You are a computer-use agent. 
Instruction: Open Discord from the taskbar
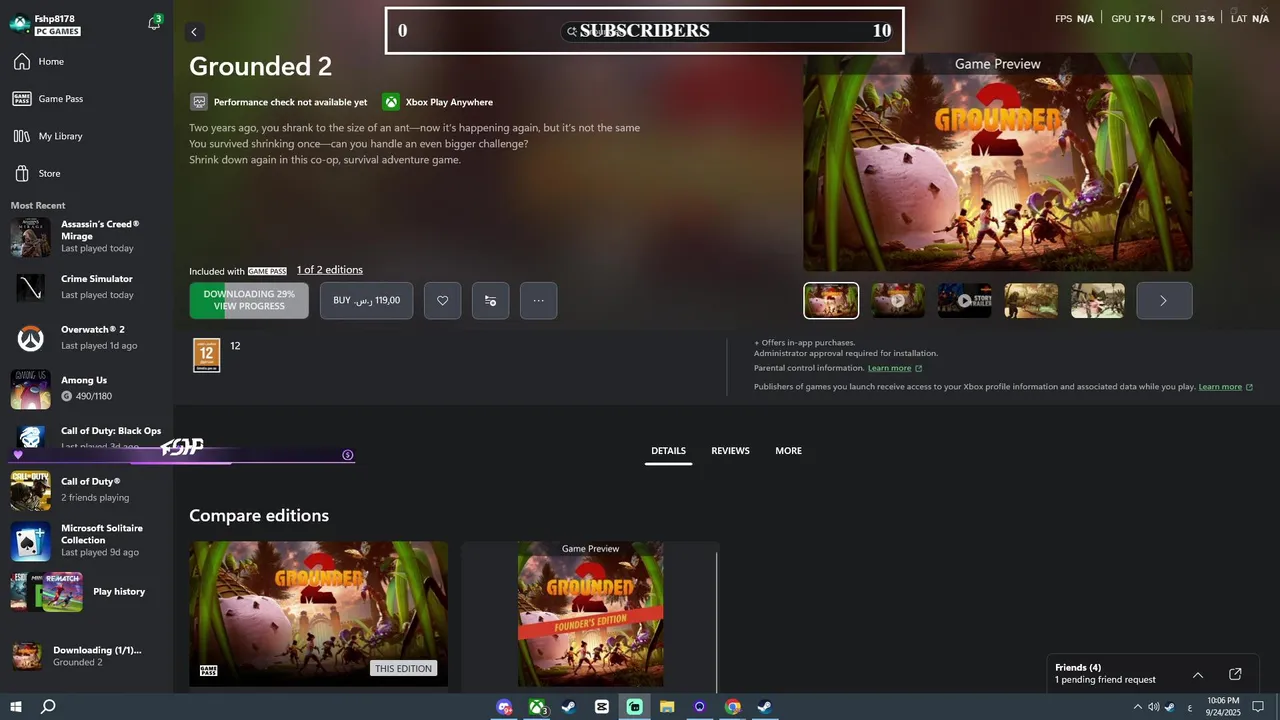tap(505, 707)
